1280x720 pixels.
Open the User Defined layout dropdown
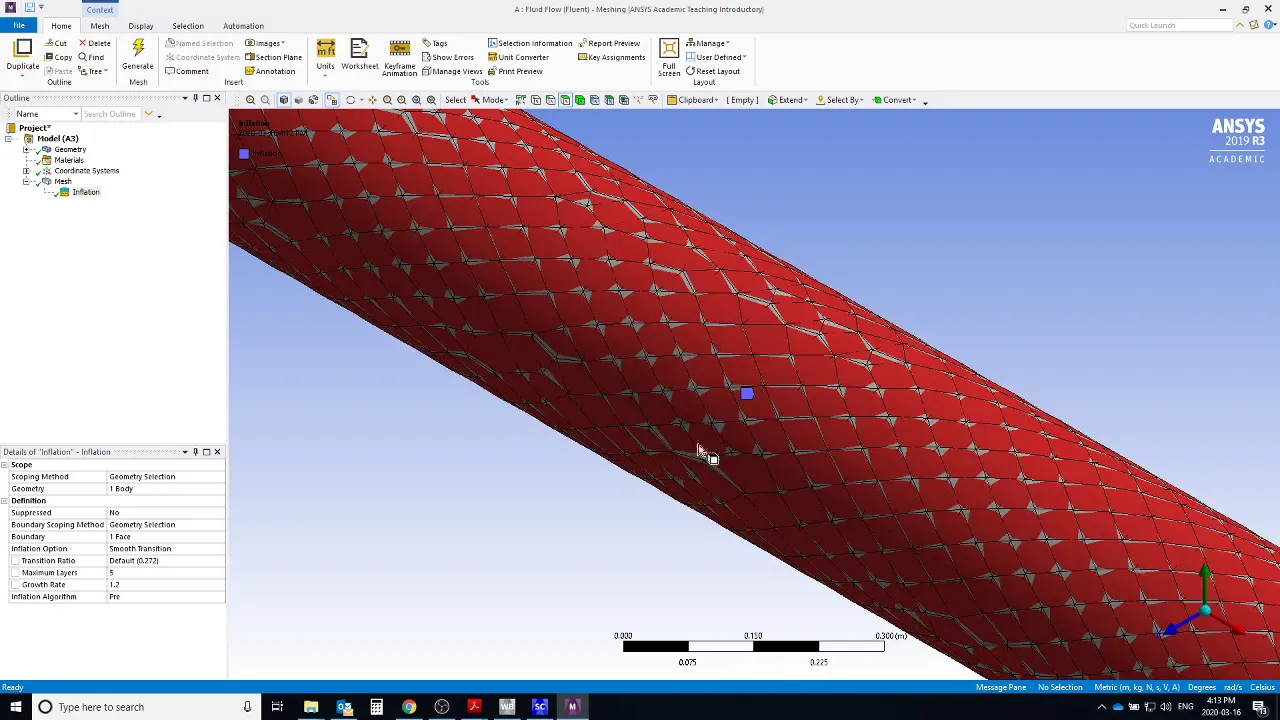[x=716, y=57]
